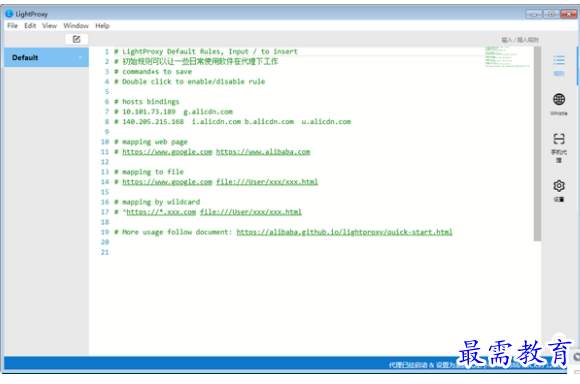Click the LightProxy app logo icon
Viewport: 580px width, 384px height.
pos(9,14)
